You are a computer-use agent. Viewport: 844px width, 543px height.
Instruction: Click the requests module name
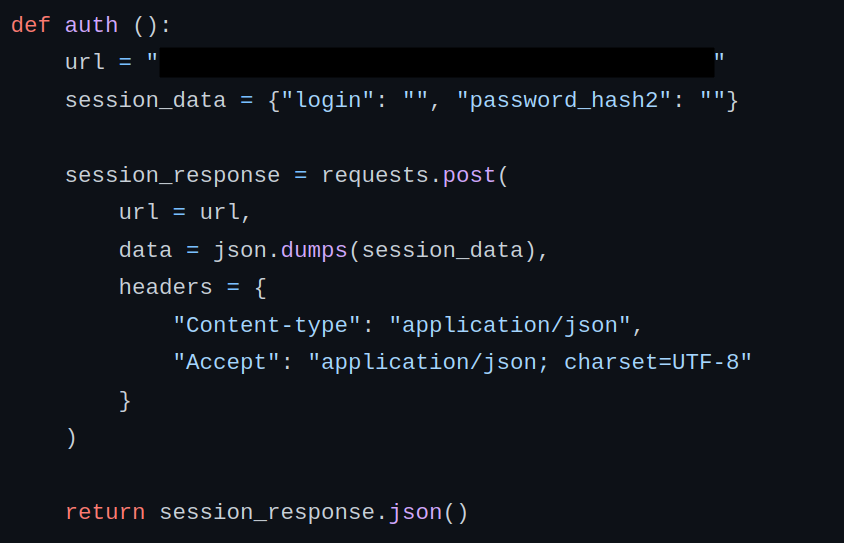375,175
